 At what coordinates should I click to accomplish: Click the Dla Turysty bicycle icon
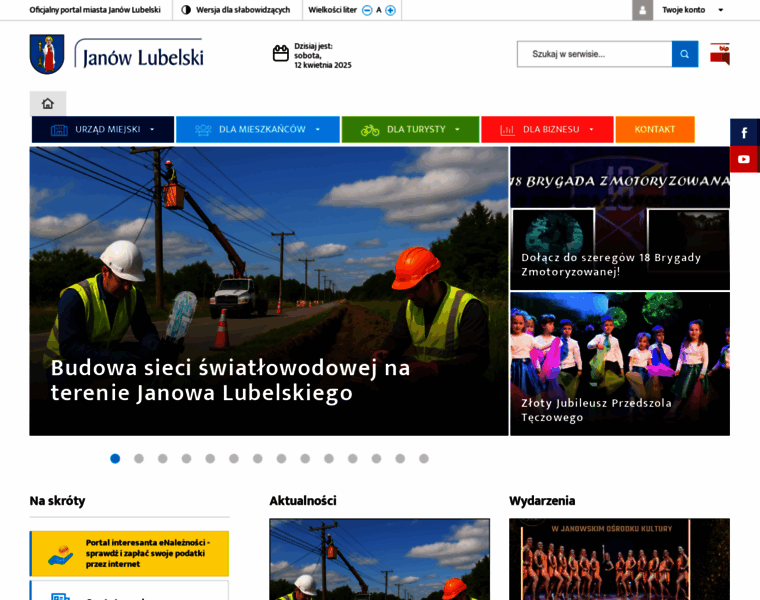tap(370, 130)
